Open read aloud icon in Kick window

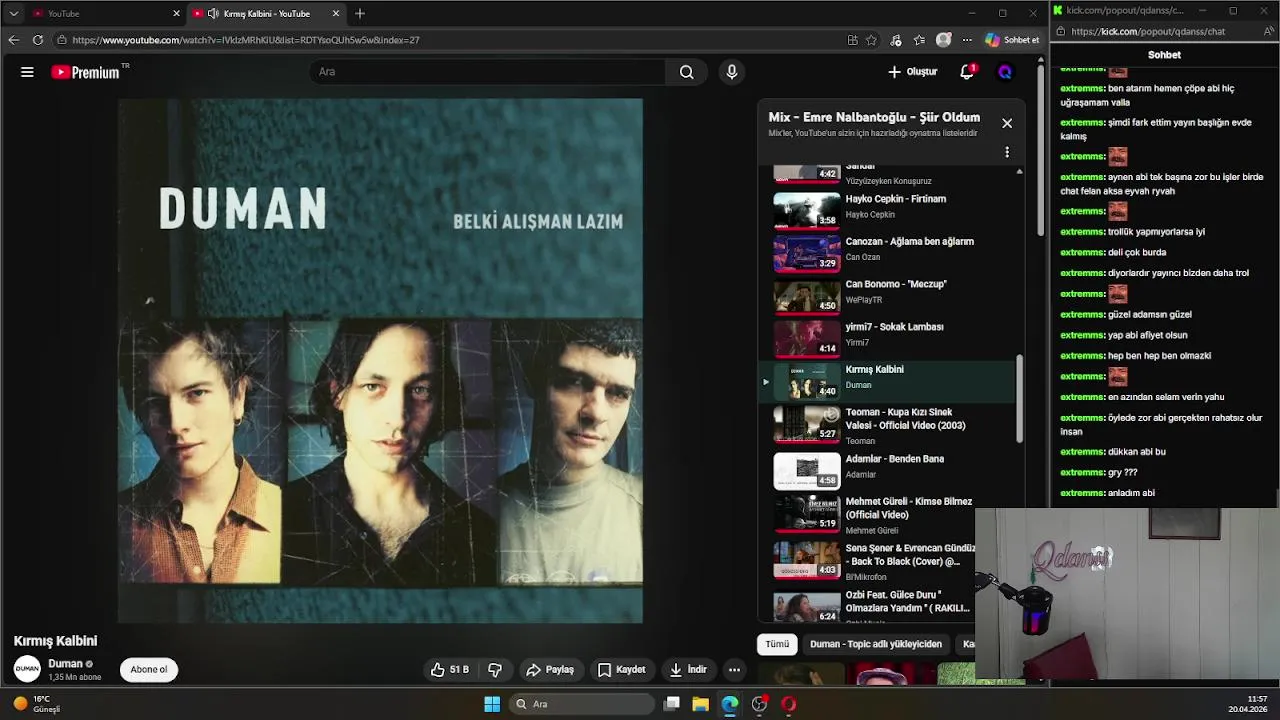pyautogui.click(x=1271, y=31)
